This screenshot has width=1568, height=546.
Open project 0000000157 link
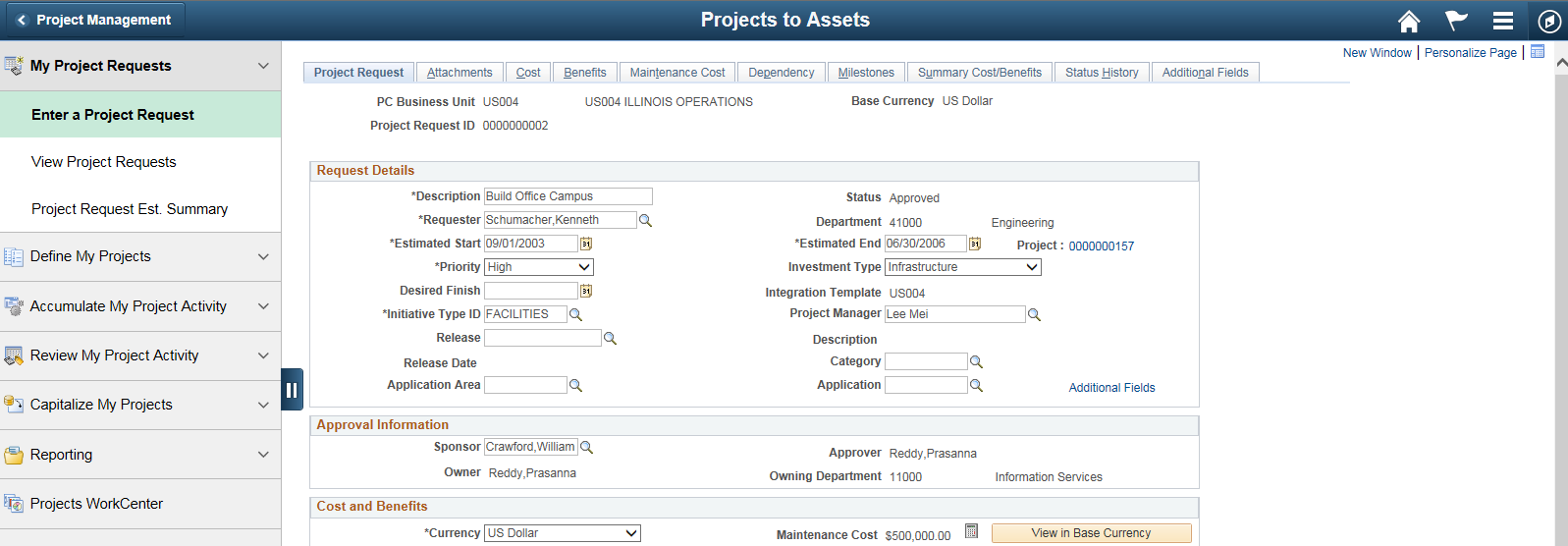pyautogui.click(x=1101, y=246)
